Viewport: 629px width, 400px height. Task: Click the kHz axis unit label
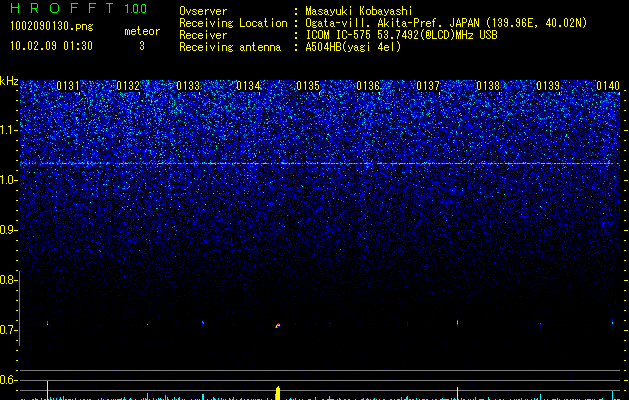point(9,81)
